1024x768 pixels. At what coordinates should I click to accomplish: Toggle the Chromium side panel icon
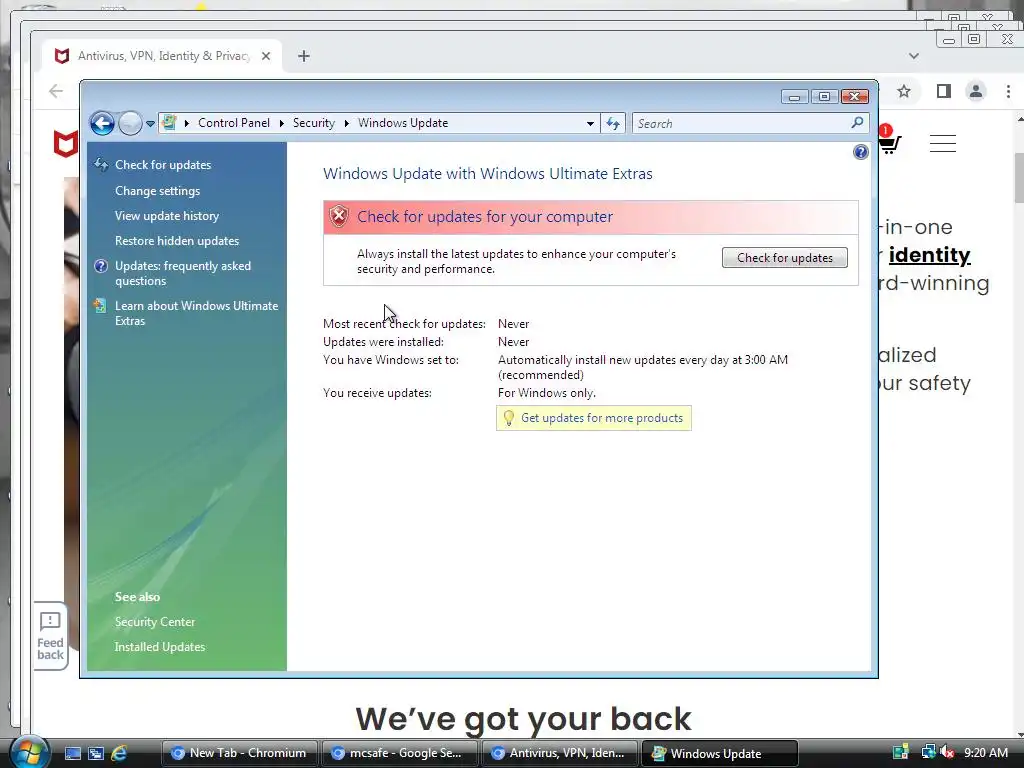coord(944,91)
